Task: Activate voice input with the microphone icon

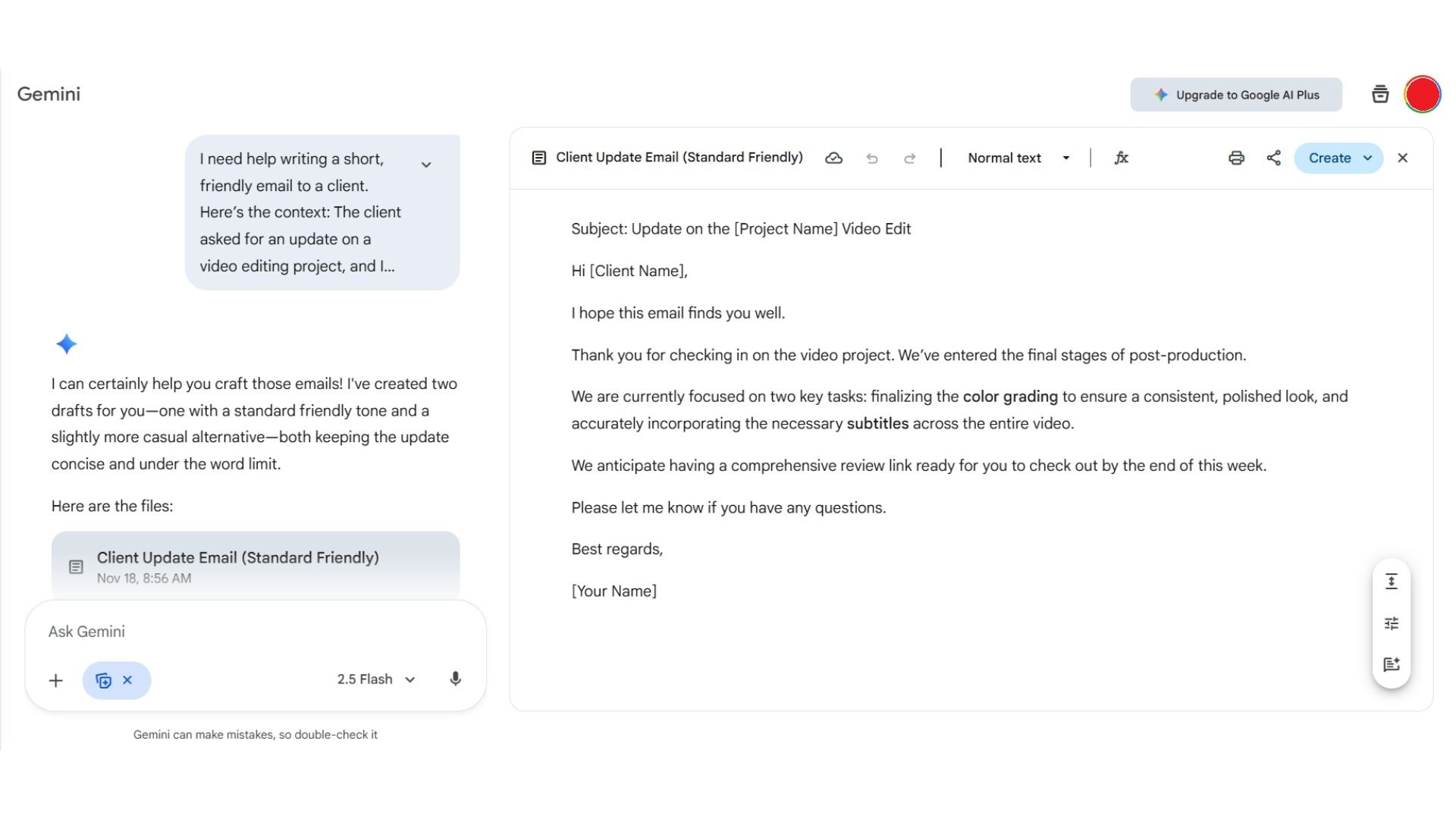Action: [455, 679]
